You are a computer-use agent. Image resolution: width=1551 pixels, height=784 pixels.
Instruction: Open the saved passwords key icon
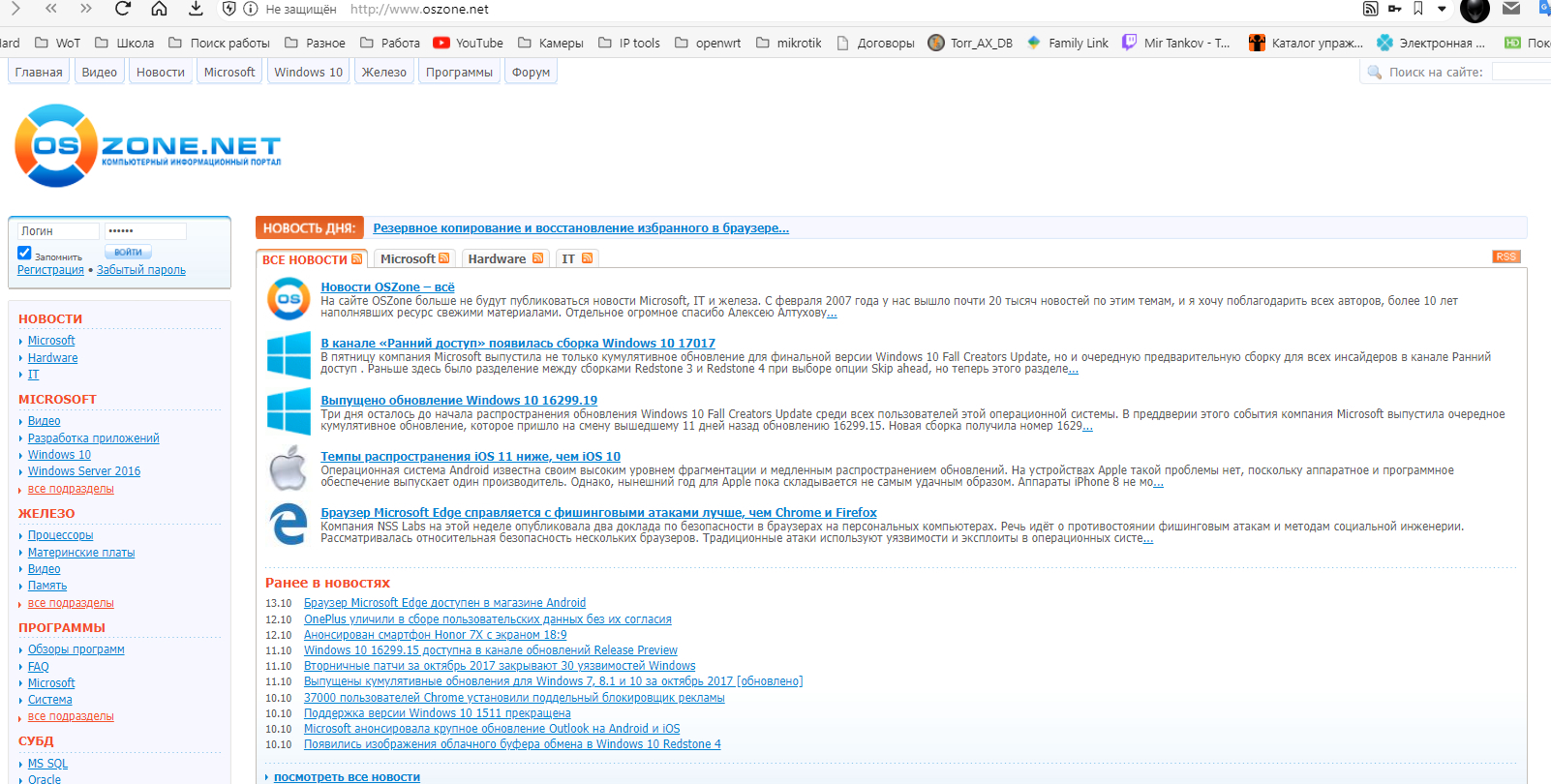click(1394, 9)
